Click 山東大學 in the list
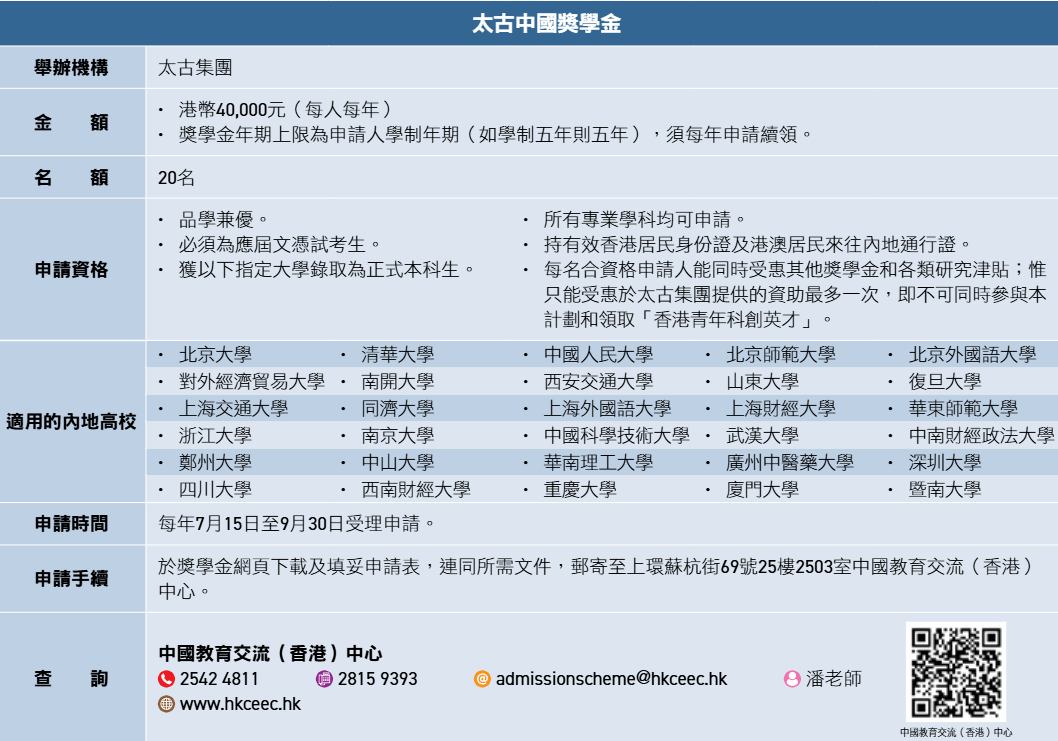The width and height of the screenshot is (1058, 741). click(762, 382)
